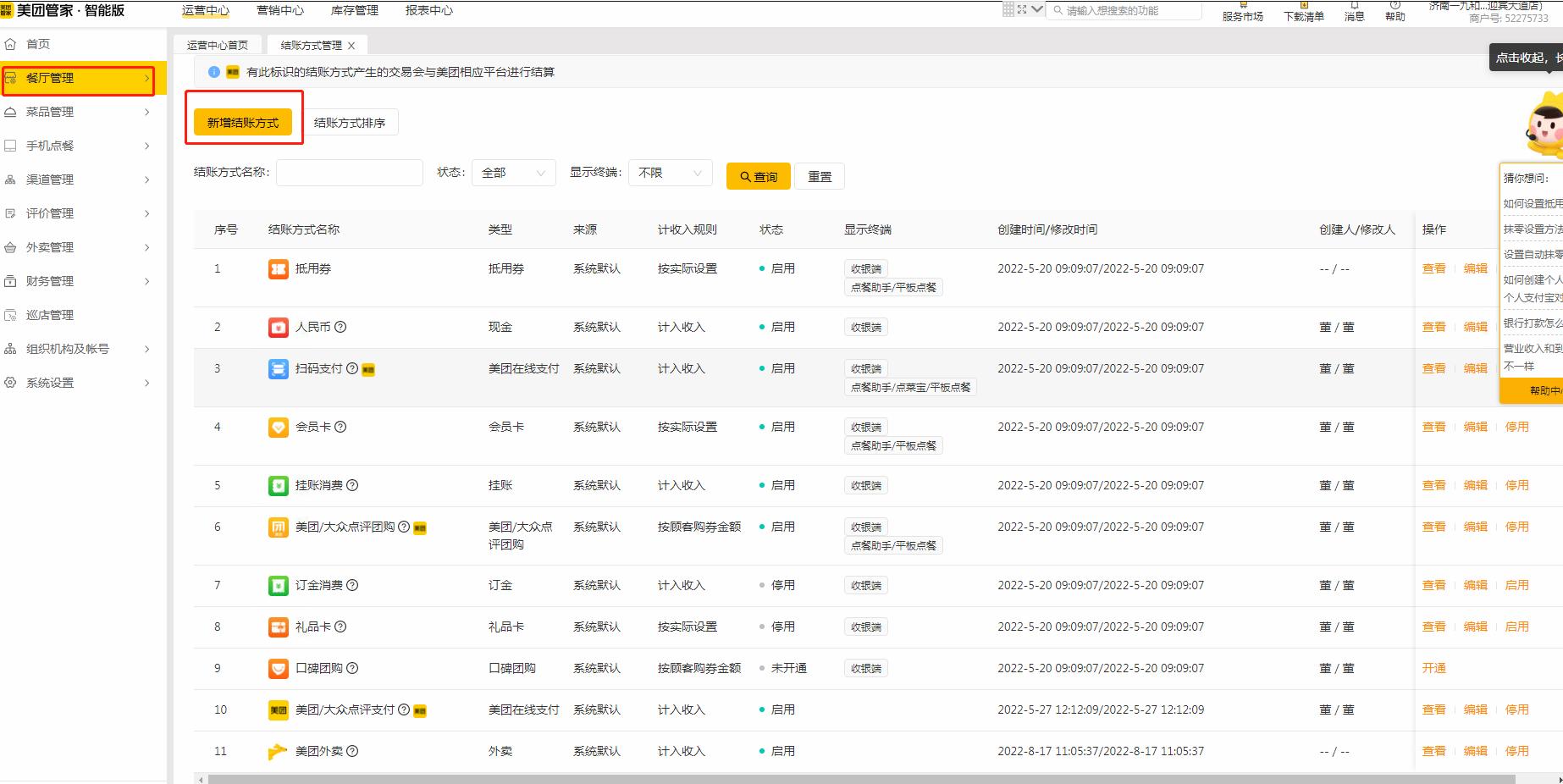Open 帮助 help in top bar
This screenshot has width=1563, height=784.
coord(1395,11)
